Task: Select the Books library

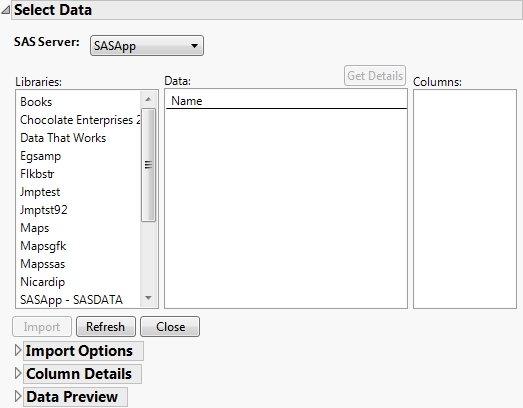Action: (x=36, y=102)
